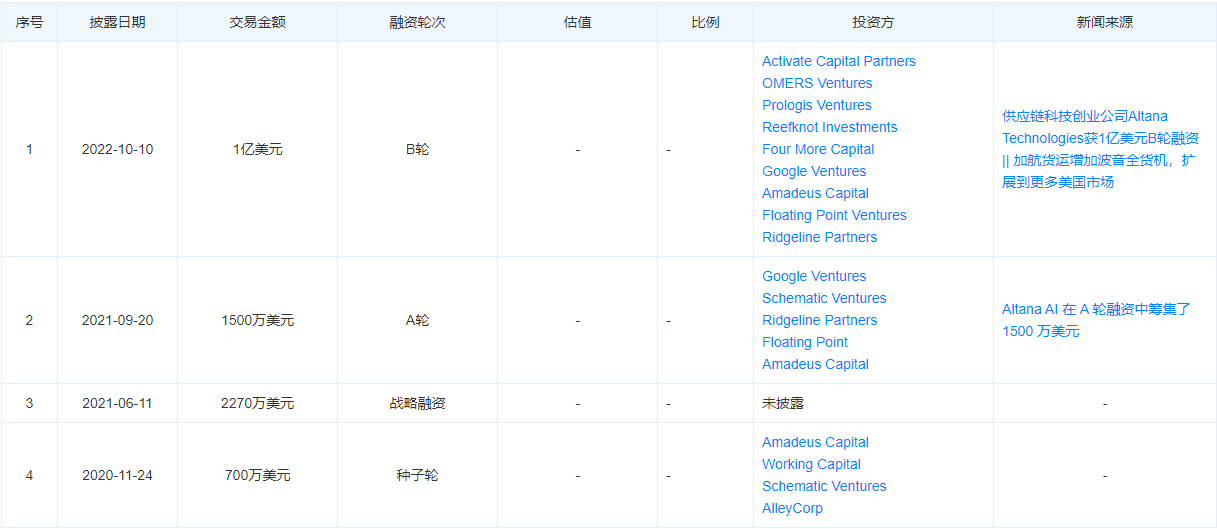Open Amadeus Capital in B轮 row
1217x529 pixels.
(x=815, y=193)
